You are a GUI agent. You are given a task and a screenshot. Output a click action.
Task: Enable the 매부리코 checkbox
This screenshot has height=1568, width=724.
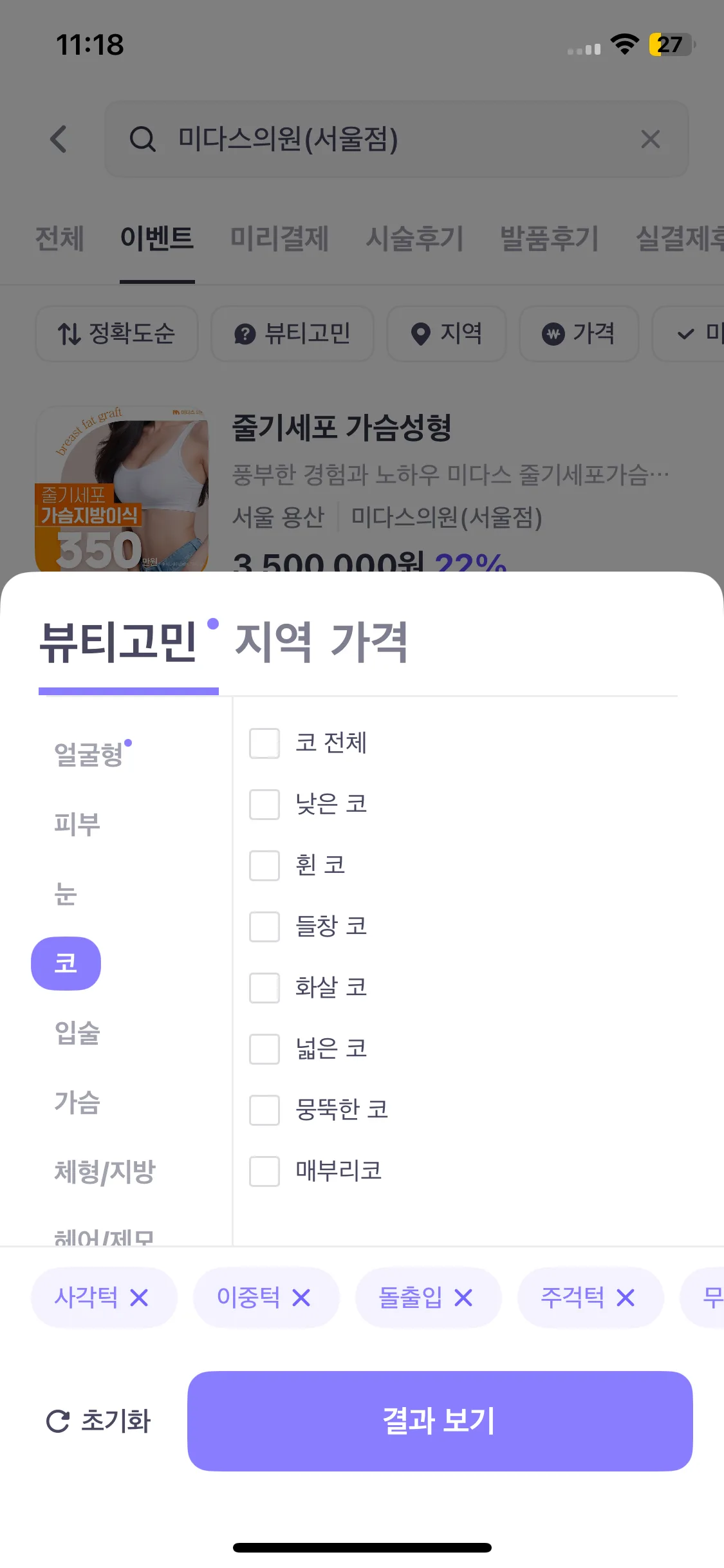pyautogui.click(x=265, y=1171)
